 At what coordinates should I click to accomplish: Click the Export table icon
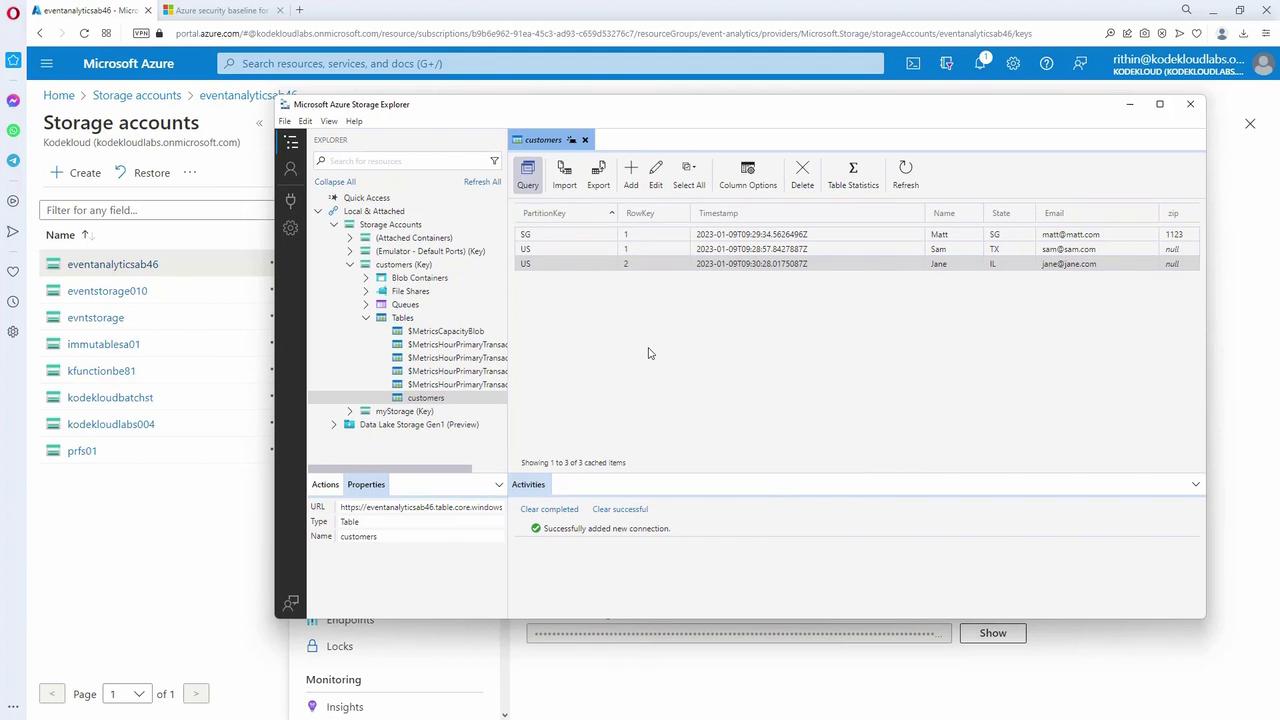tap(598, 174)
